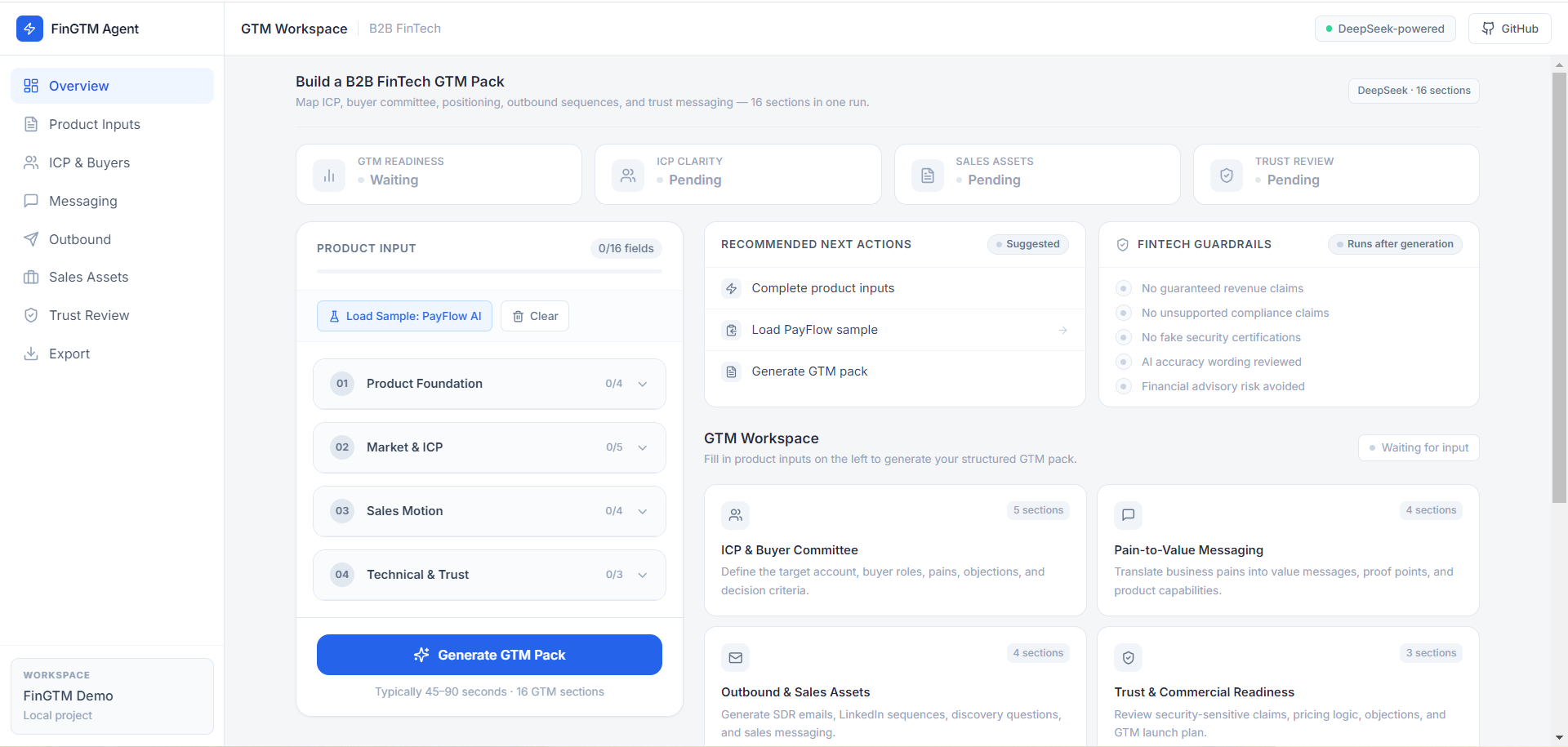Click the DeepSeek-powered status badge
This screenshot has width=1568, height=747.
pos(1385,29)
